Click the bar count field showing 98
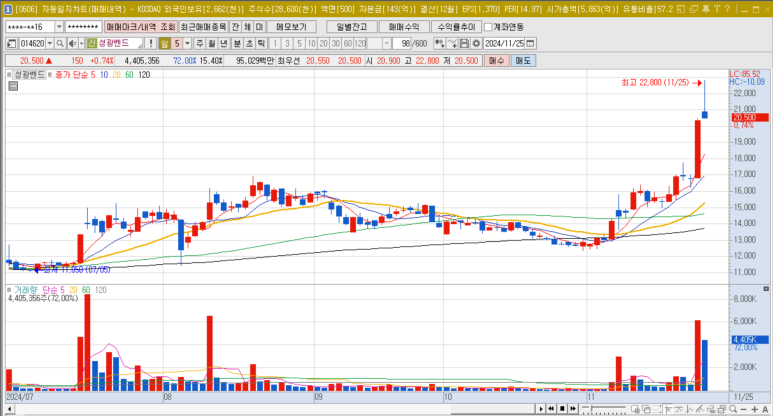This screenshot has width=773, height=416. pyautogui.click(x=402, y=43)
